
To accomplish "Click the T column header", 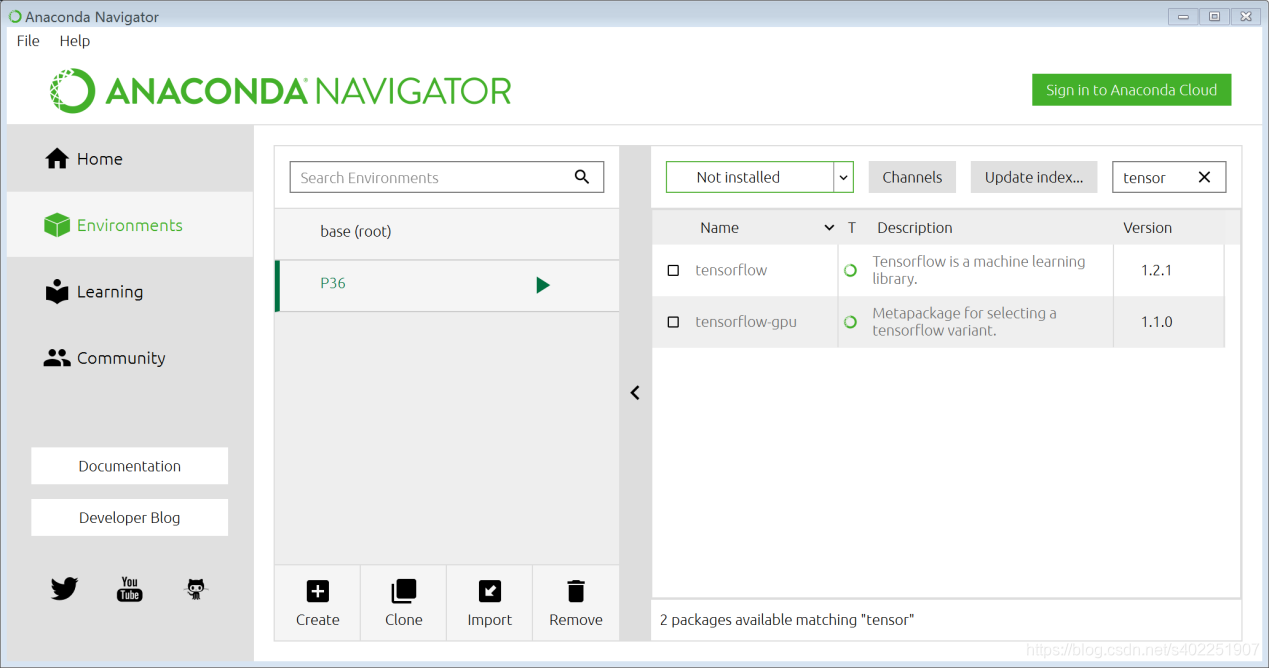I will (x=852, y=228).
